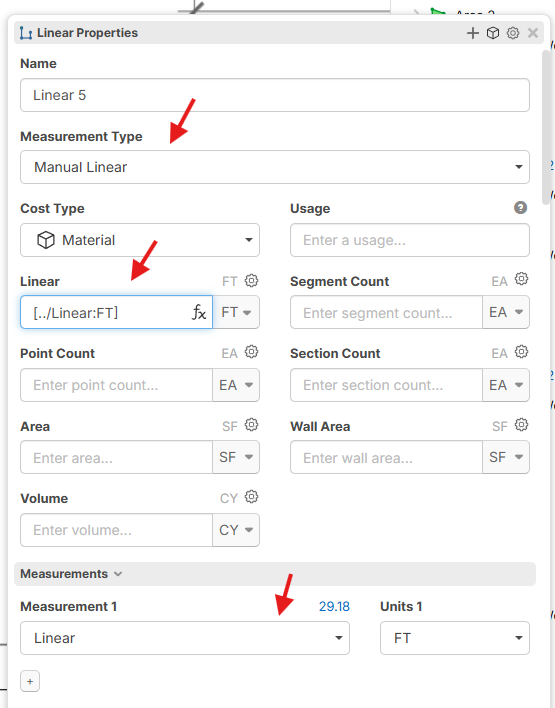Click the Name input field

[x=275, y=95]
